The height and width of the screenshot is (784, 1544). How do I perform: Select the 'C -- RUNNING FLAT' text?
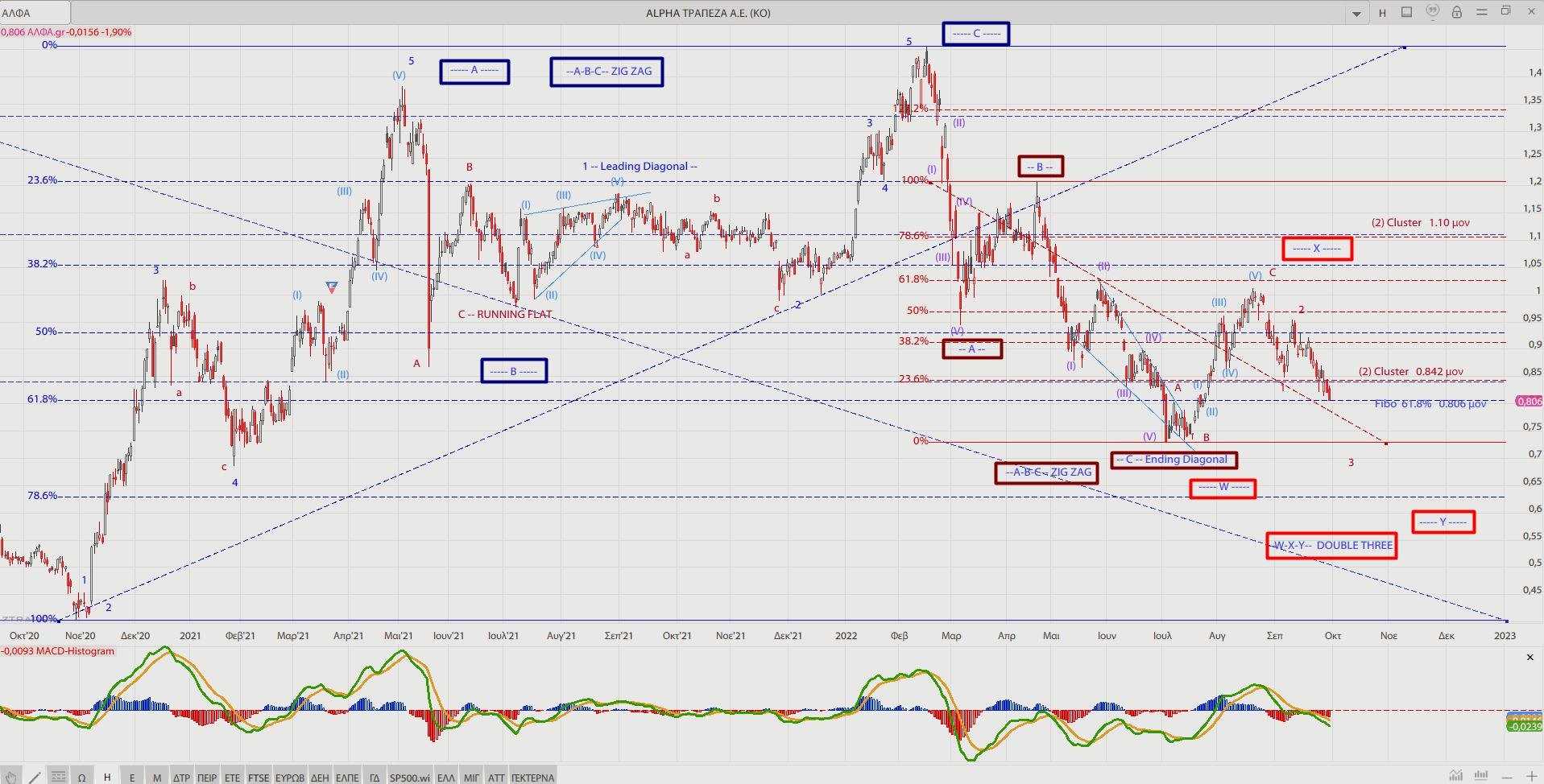point(505,315)
